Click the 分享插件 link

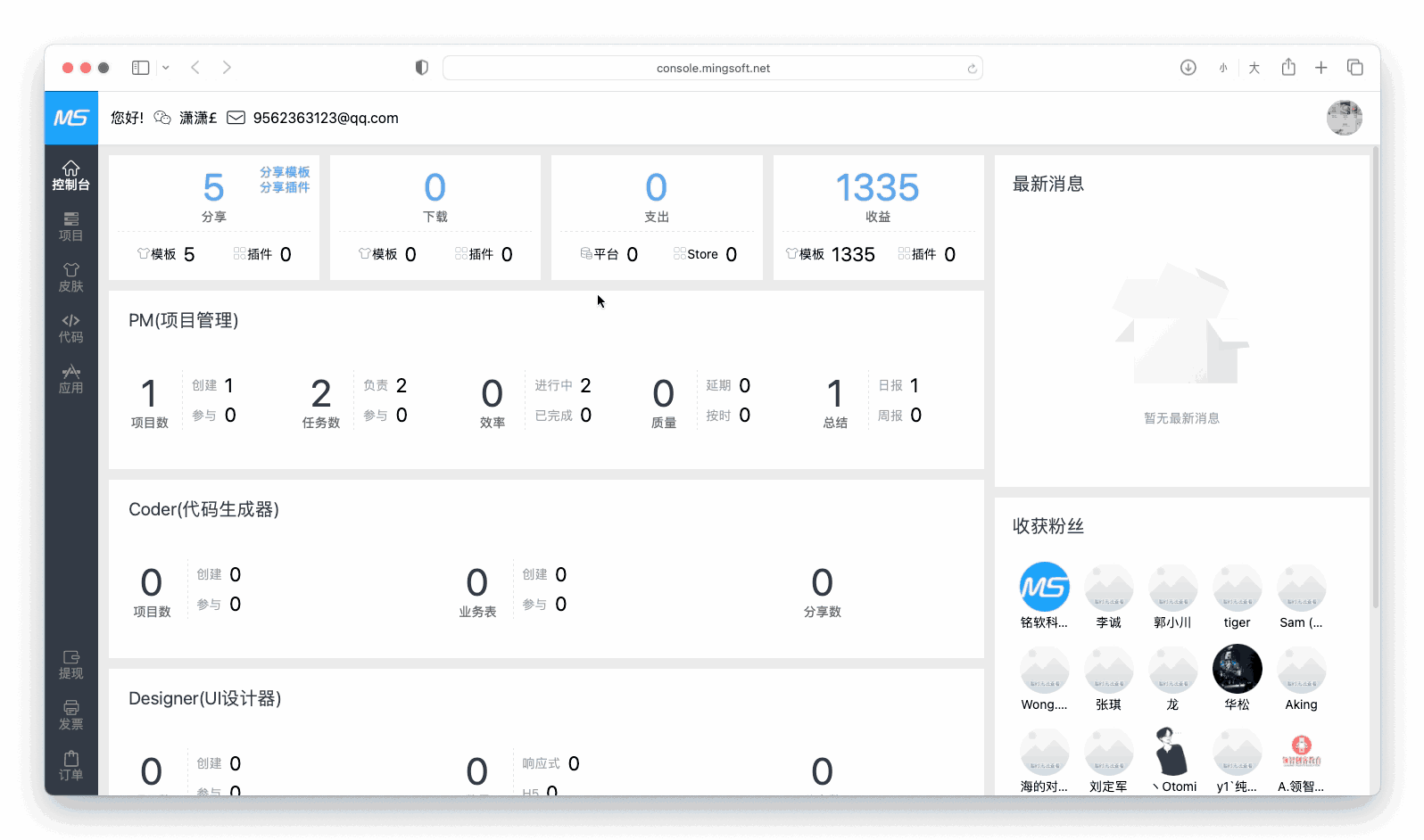click(285, 187)
